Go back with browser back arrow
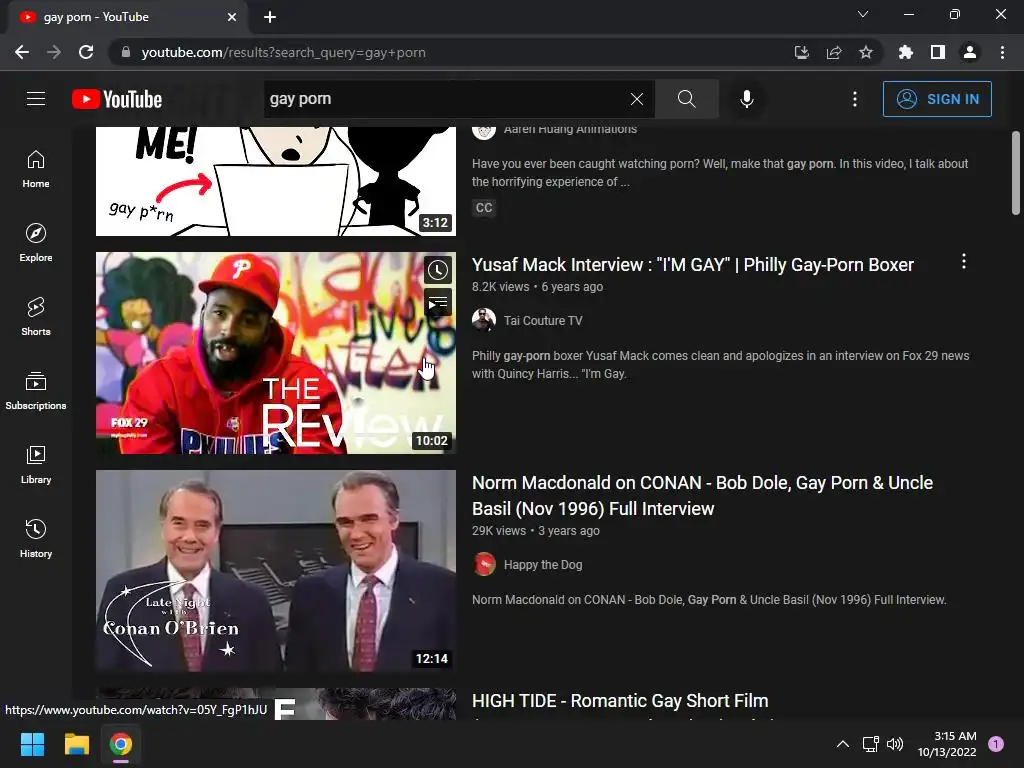The image size is (1024, 768). point(22,52)
